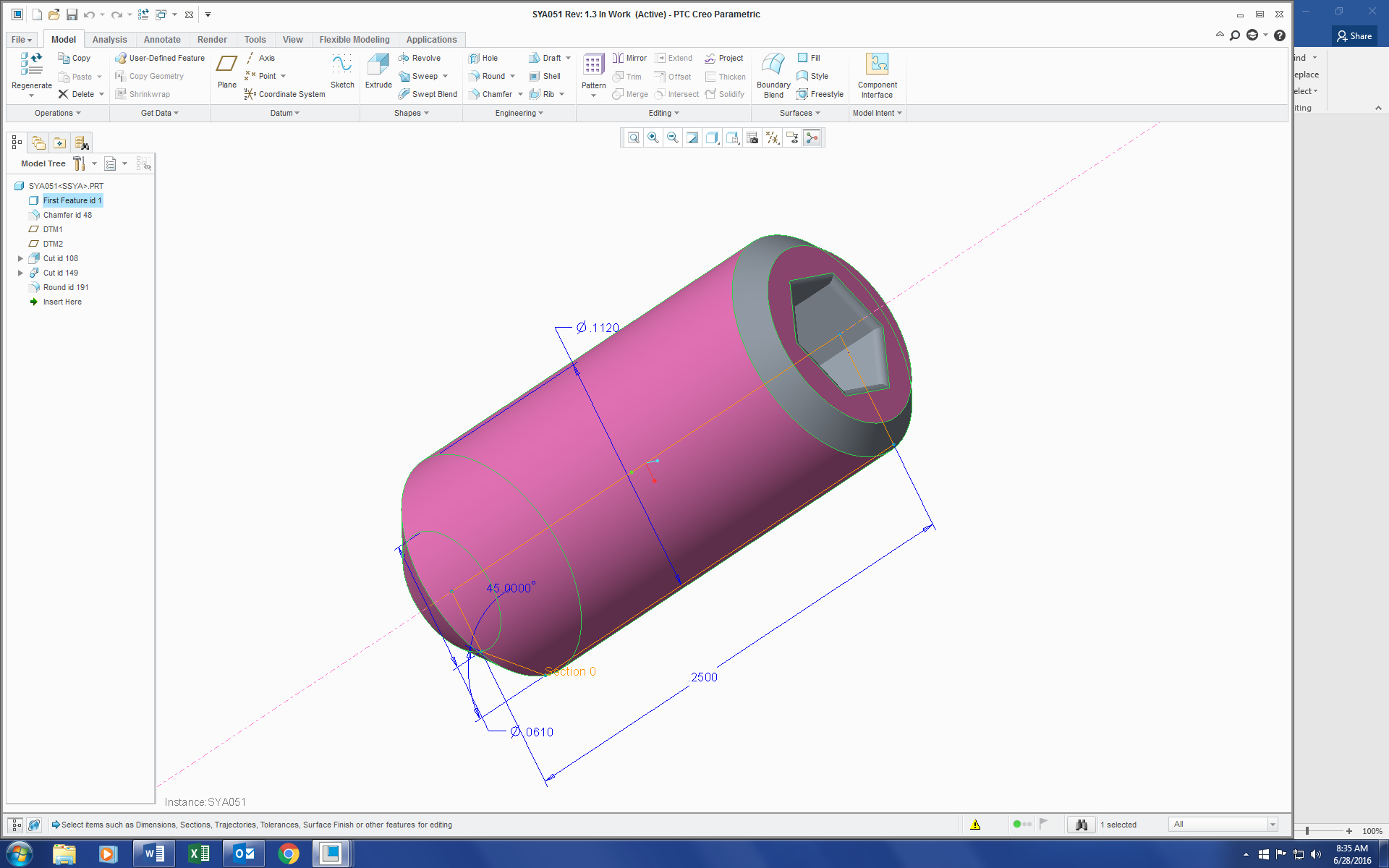Click the Refit zoom icon

634,137
